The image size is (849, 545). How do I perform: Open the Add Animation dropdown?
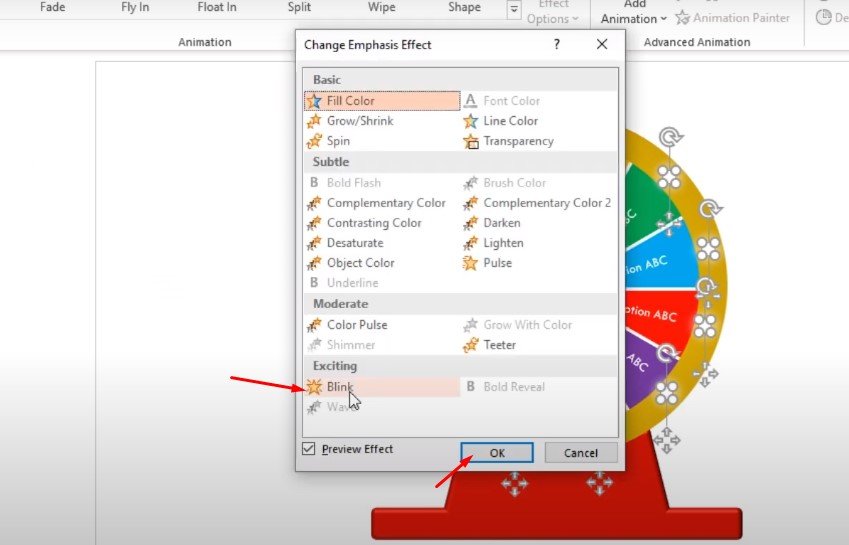click(634, 12)
